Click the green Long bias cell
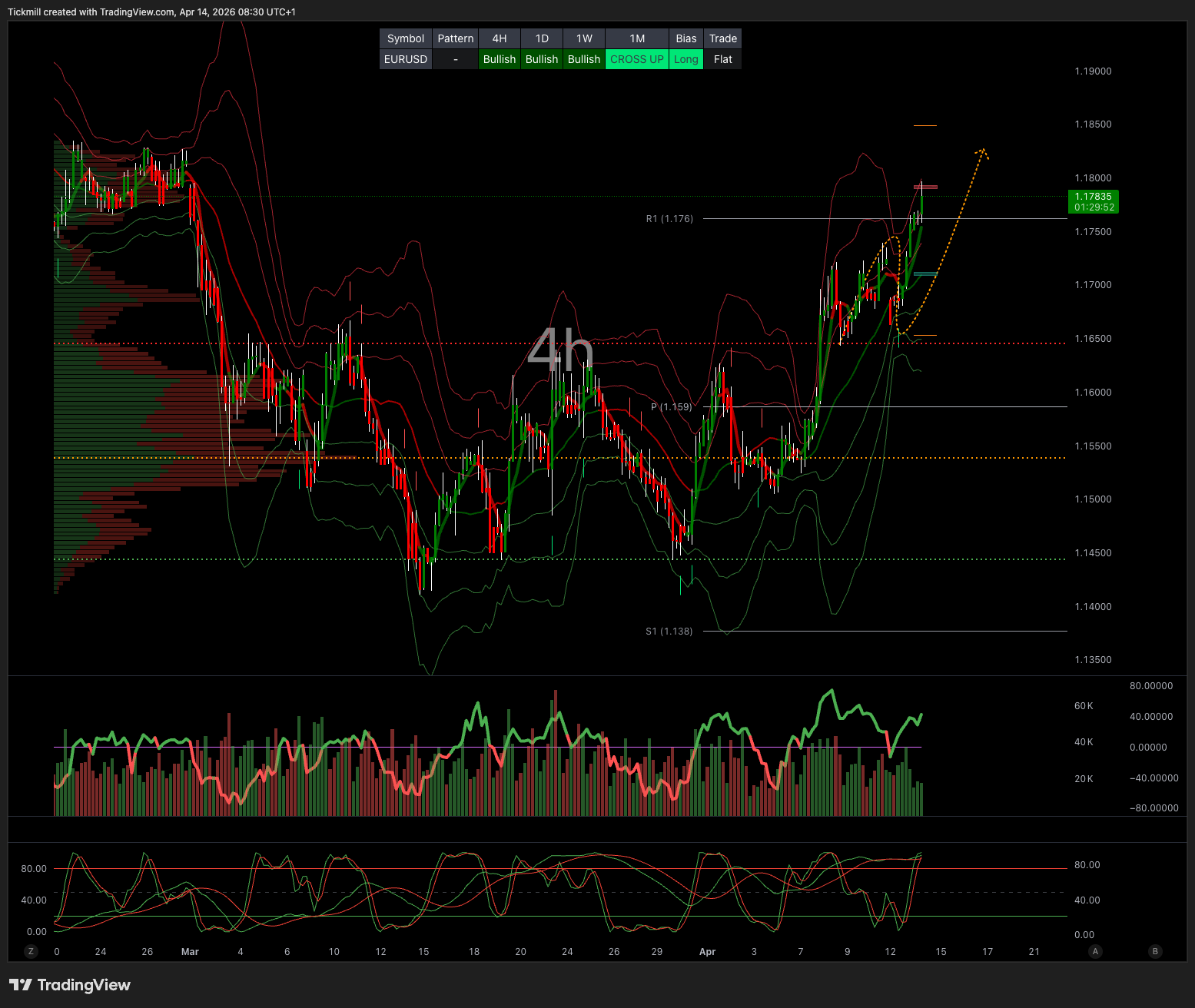 [685, 59]
